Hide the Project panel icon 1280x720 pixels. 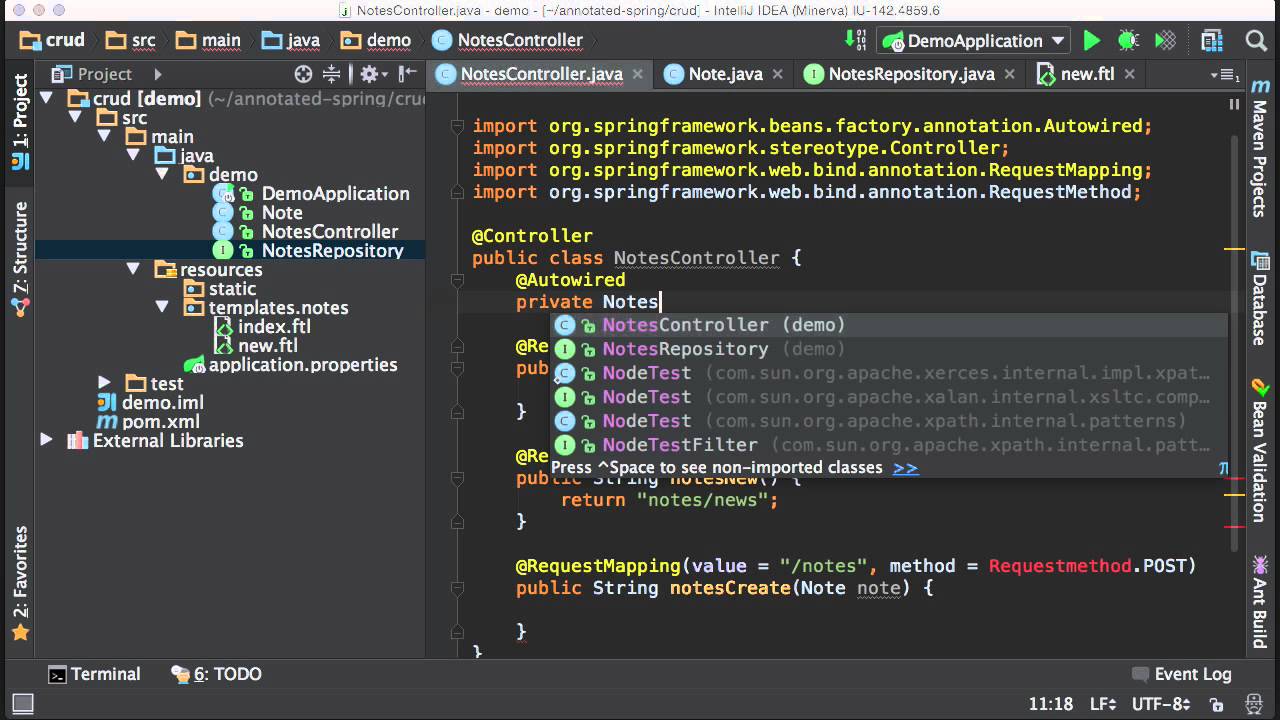(407, 74)
